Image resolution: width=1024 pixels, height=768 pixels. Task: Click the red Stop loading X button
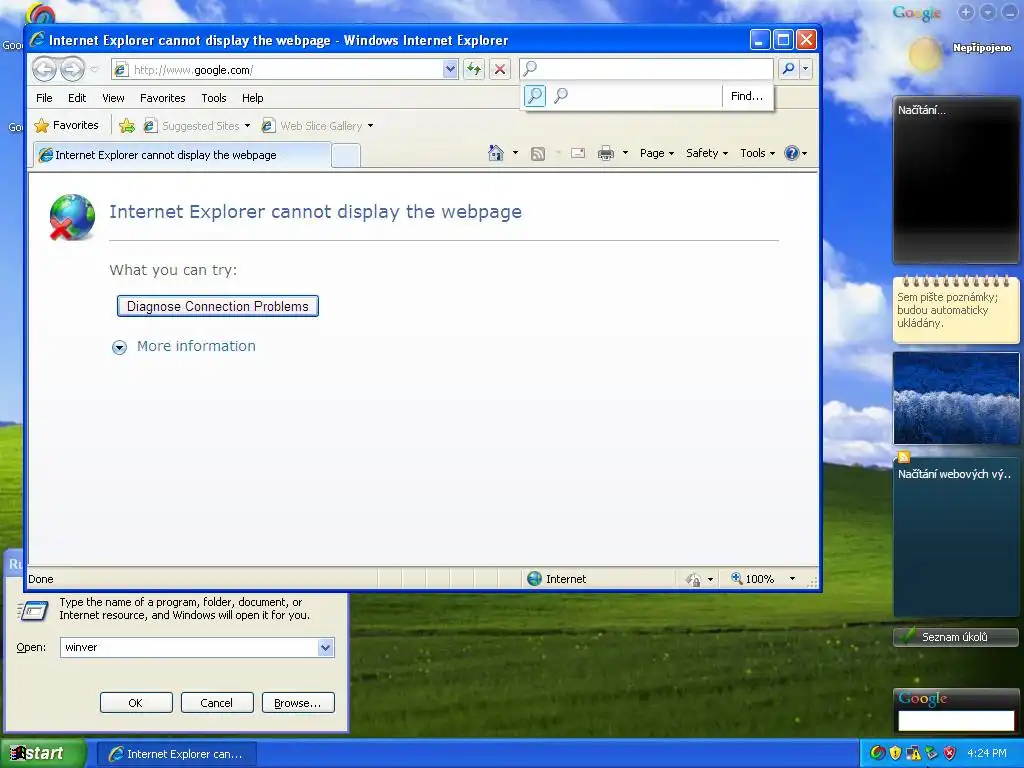coord(500,69)
